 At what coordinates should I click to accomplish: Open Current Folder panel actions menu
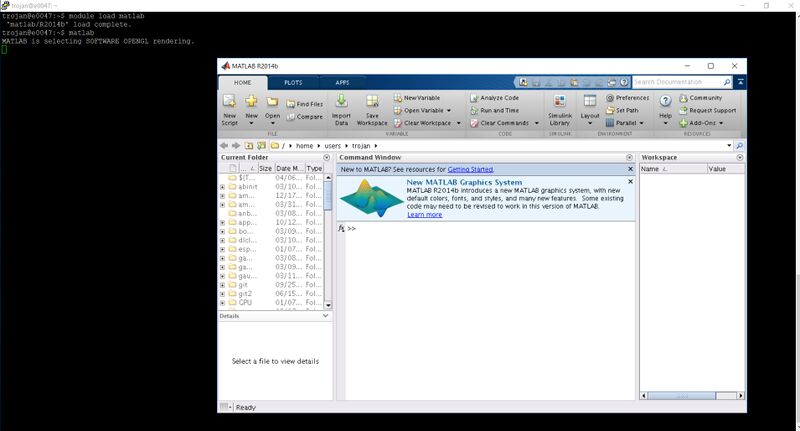pyautogui.click(x=327, y=158)
